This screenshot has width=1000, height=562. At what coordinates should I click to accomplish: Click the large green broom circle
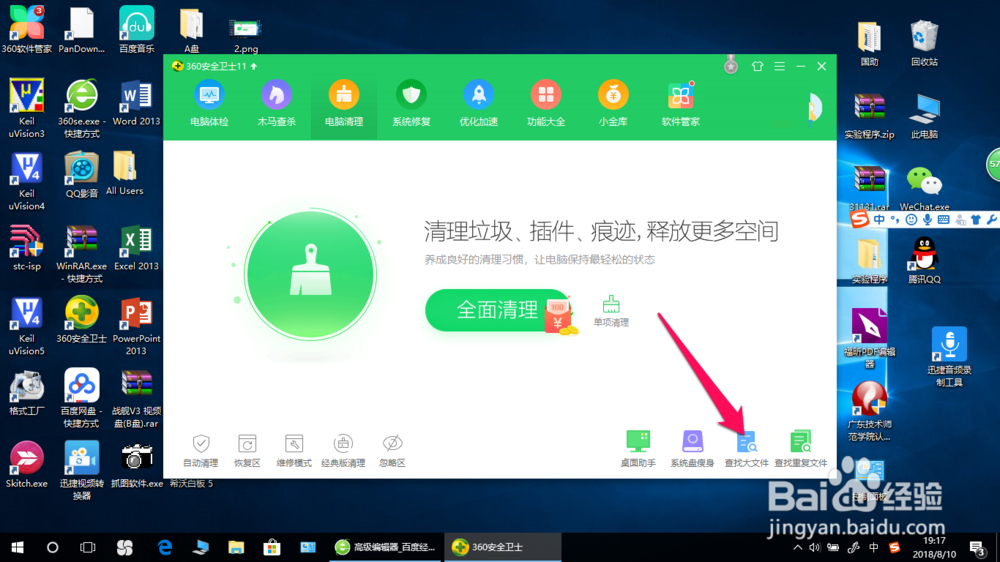coord(311,275)
